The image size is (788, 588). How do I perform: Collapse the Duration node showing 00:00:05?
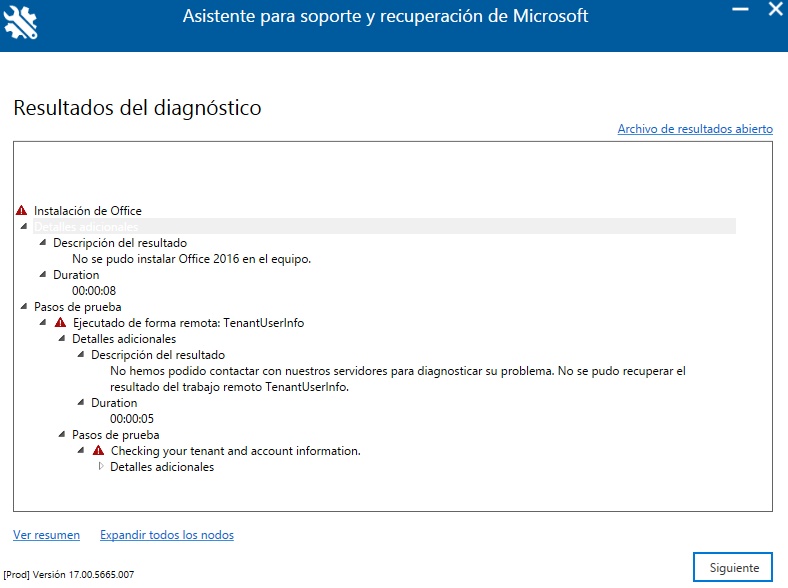point(81,403)
